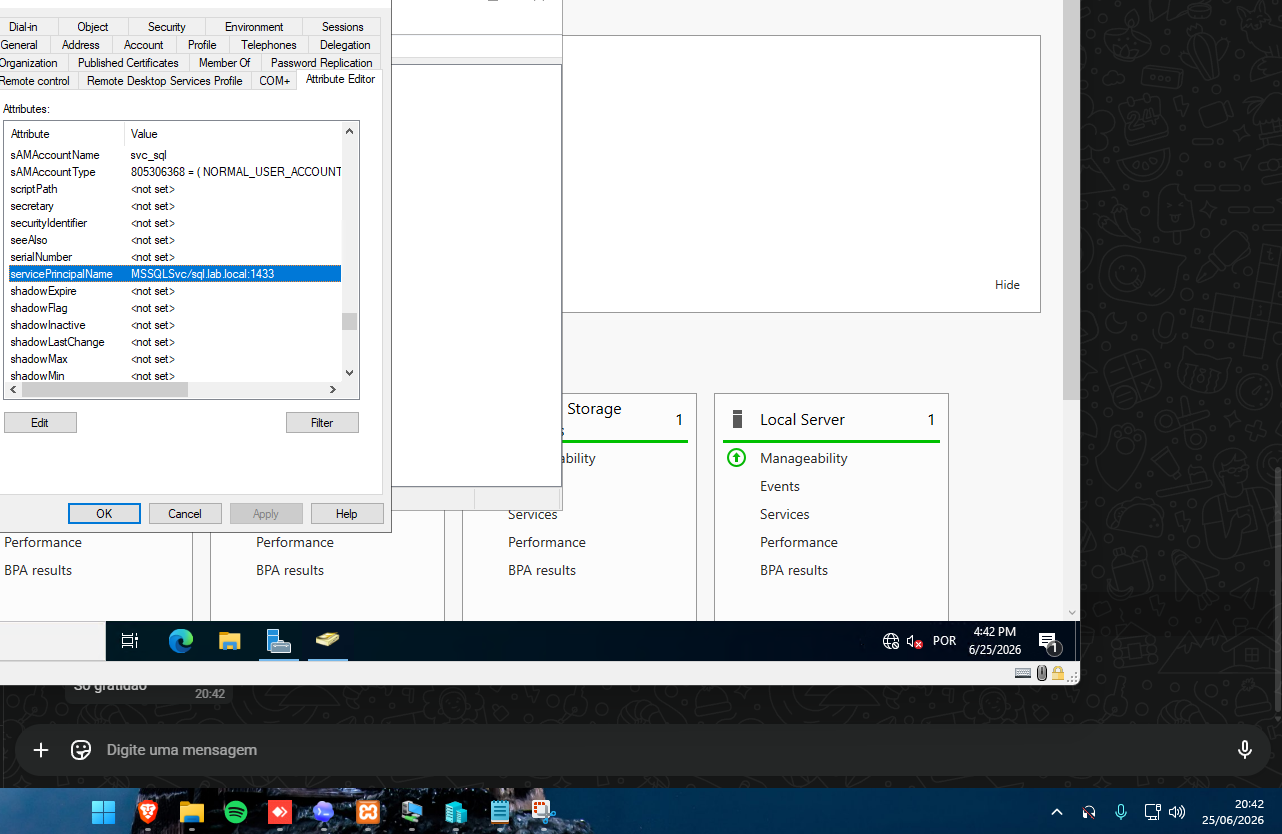This screenshot has height=834, width=1282.
Task: Open the Security tab
Action: coord(167,27)
